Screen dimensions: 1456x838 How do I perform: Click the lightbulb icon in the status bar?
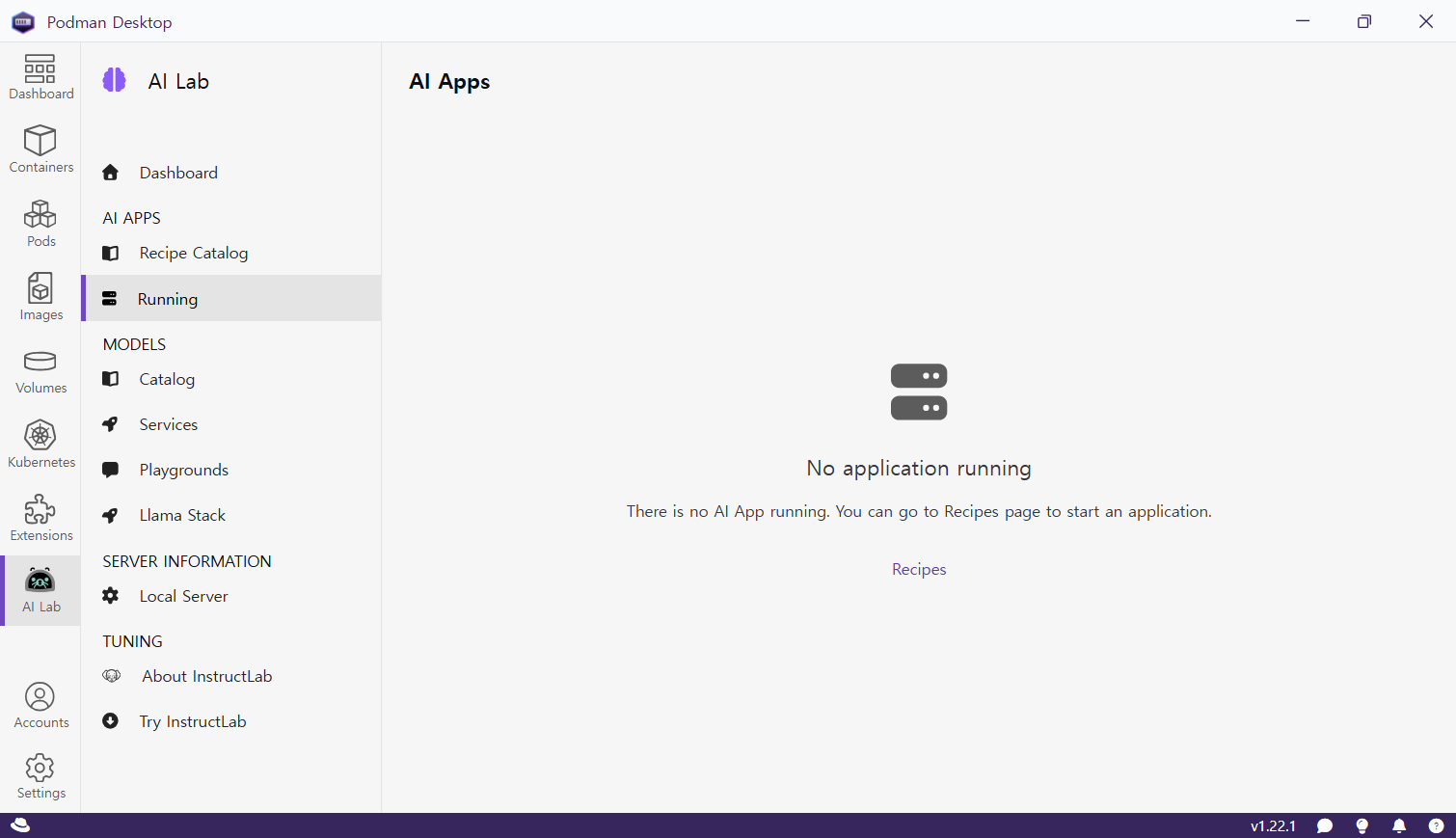[1362, 826]
